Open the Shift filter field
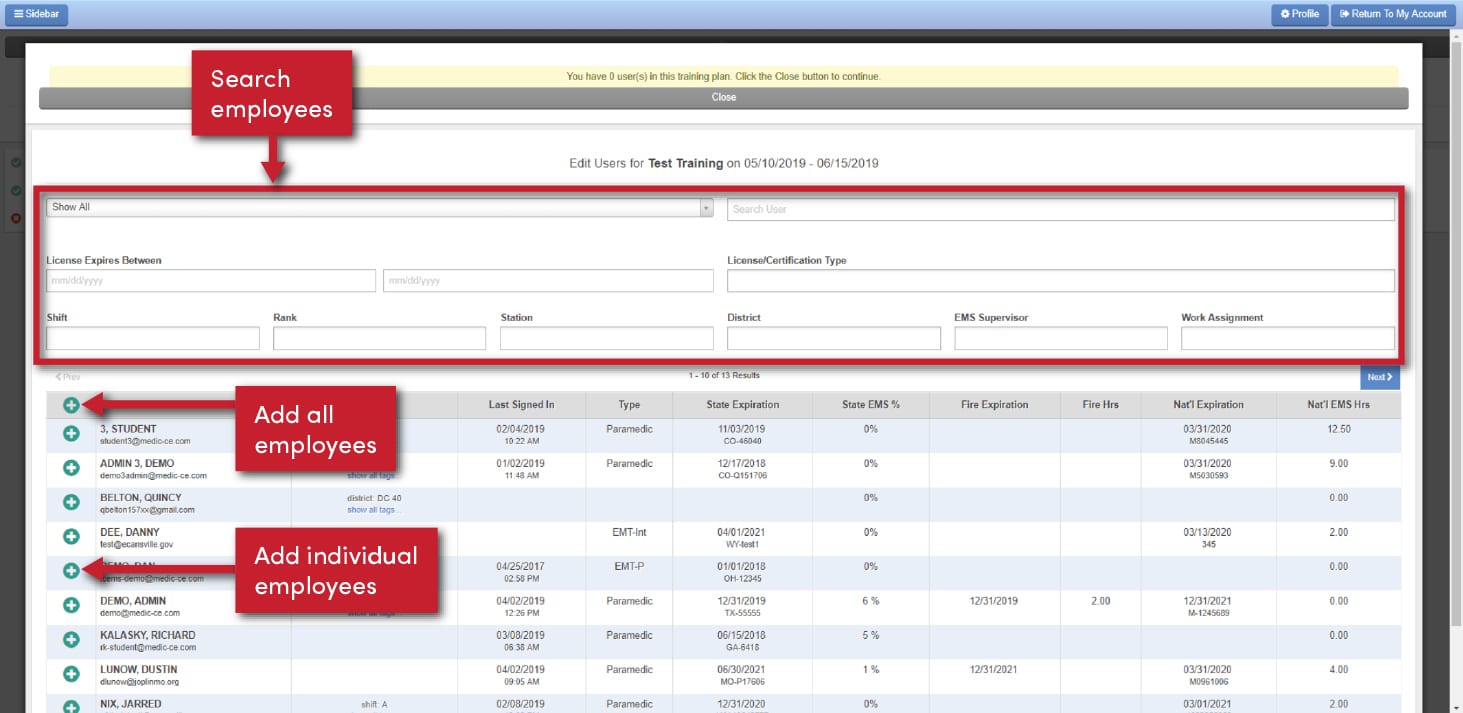1463x713 pixels. pos(152,339)
